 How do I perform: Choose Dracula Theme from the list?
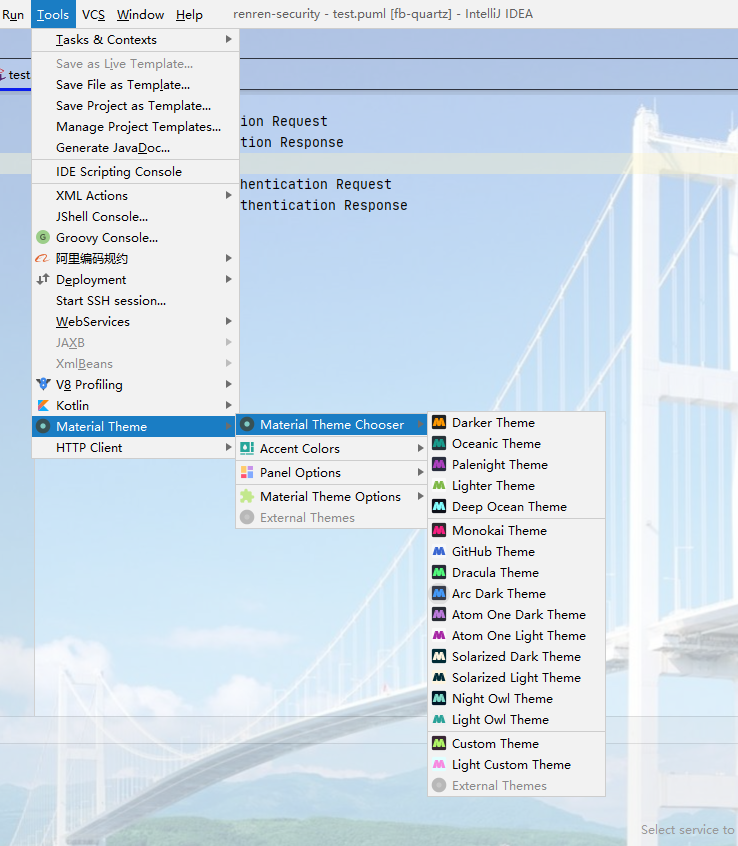[495, 573]
